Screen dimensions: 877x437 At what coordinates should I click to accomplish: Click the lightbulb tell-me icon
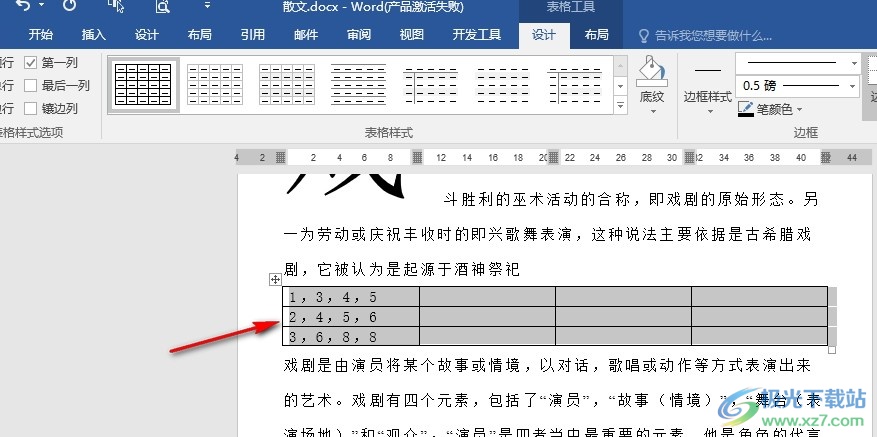[644, 36]
